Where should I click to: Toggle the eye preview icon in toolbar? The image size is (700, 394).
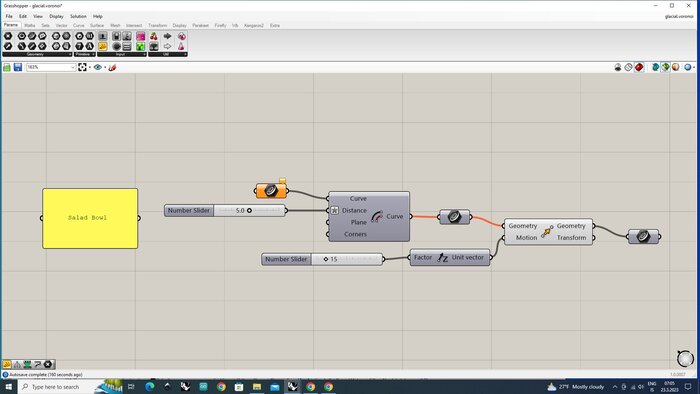tap(98, 67)
